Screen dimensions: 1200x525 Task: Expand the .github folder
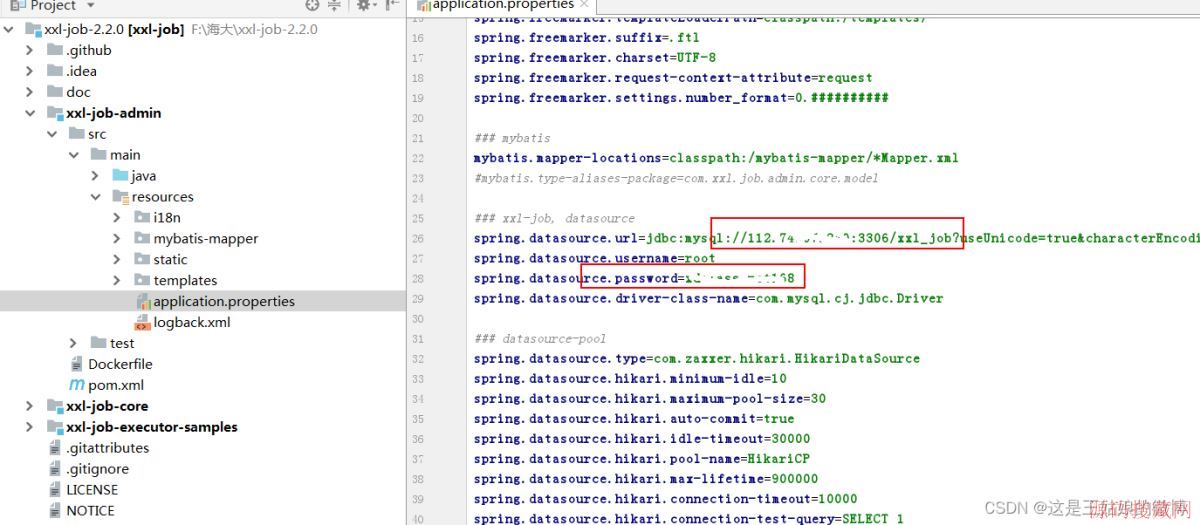pyautogui.click(x=31, y=50)
